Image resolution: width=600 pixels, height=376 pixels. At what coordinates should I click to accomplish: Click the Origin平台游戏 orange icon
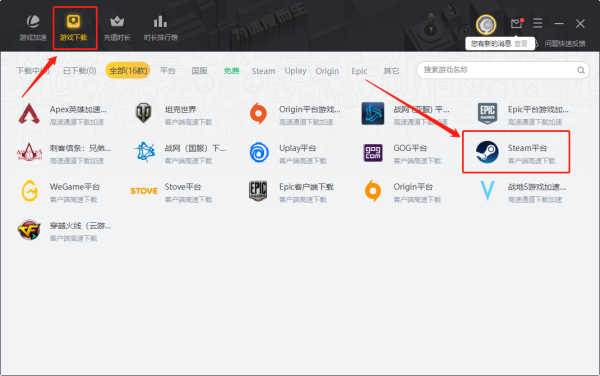pyautogui.click(x=258, y=113)
